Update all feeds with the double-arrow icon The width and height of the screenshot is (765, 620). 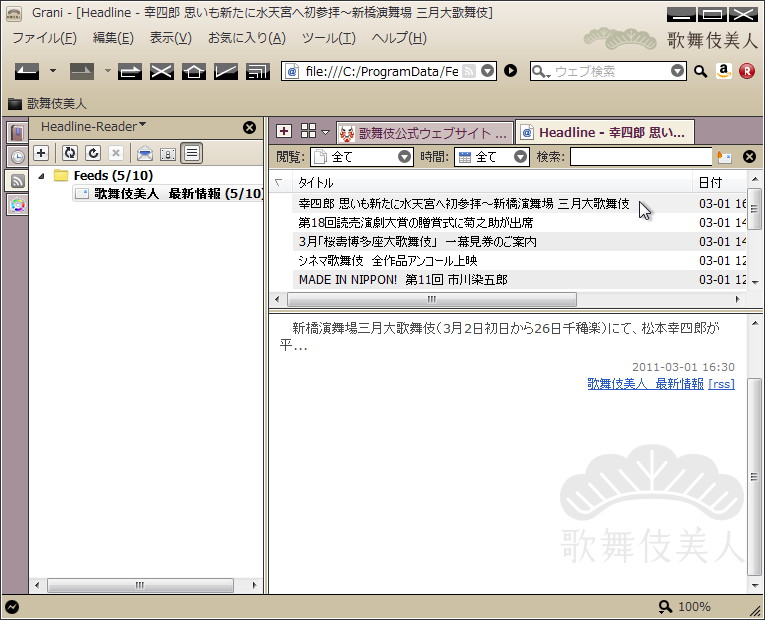coord(70,153)
